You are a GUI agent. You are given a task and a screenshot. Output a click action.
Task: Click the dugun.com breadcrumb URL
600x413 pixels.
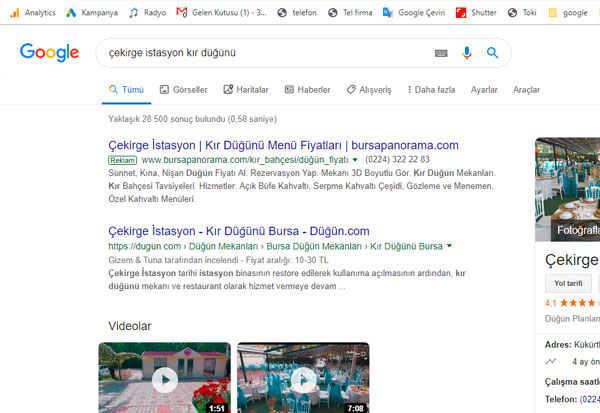[x=275, y=246]
